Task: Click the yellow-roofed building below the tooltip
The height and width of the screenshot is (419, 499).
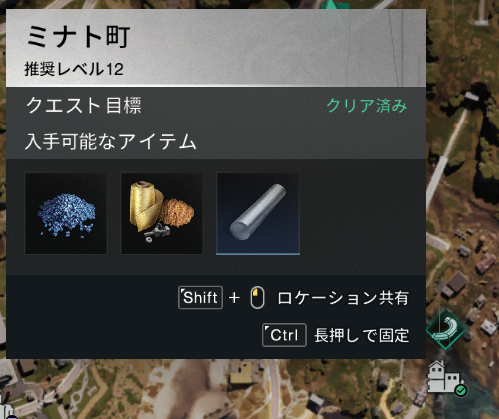Action: tap(243, 372)
